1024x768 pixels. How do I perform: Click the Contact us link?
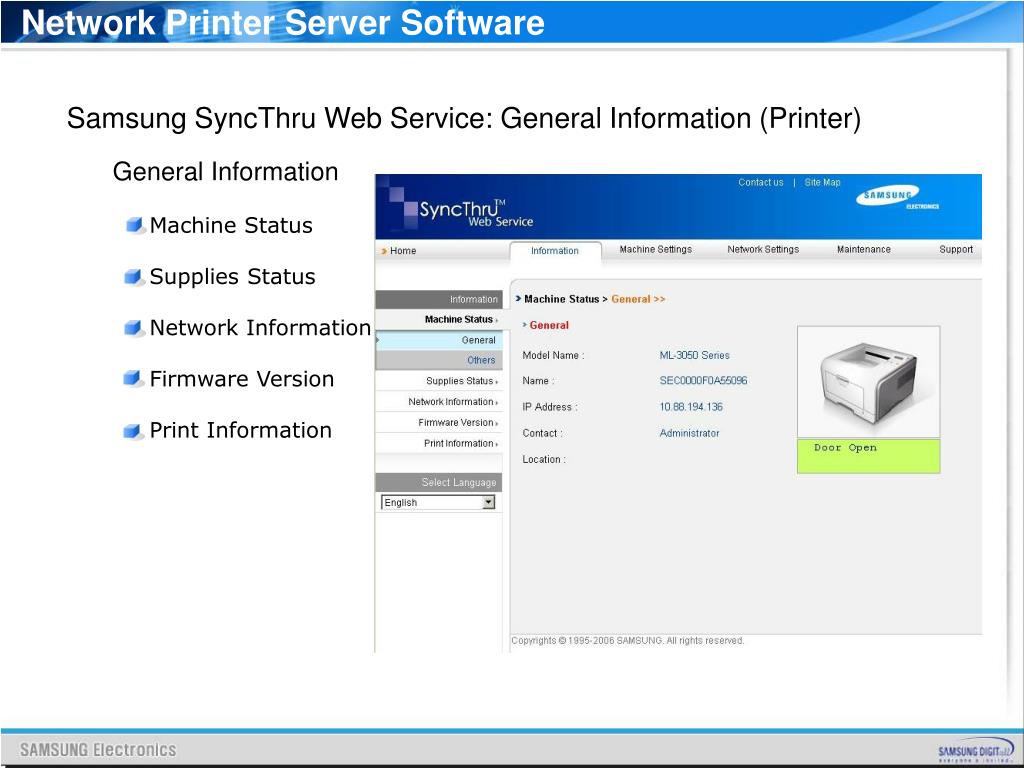760,183
